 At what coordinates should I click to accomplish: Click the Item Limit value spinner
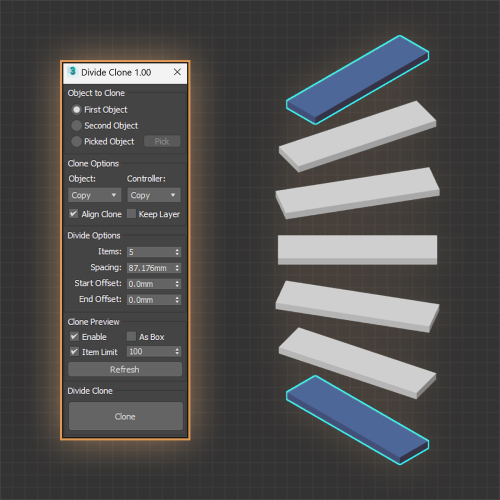point(177,351)
